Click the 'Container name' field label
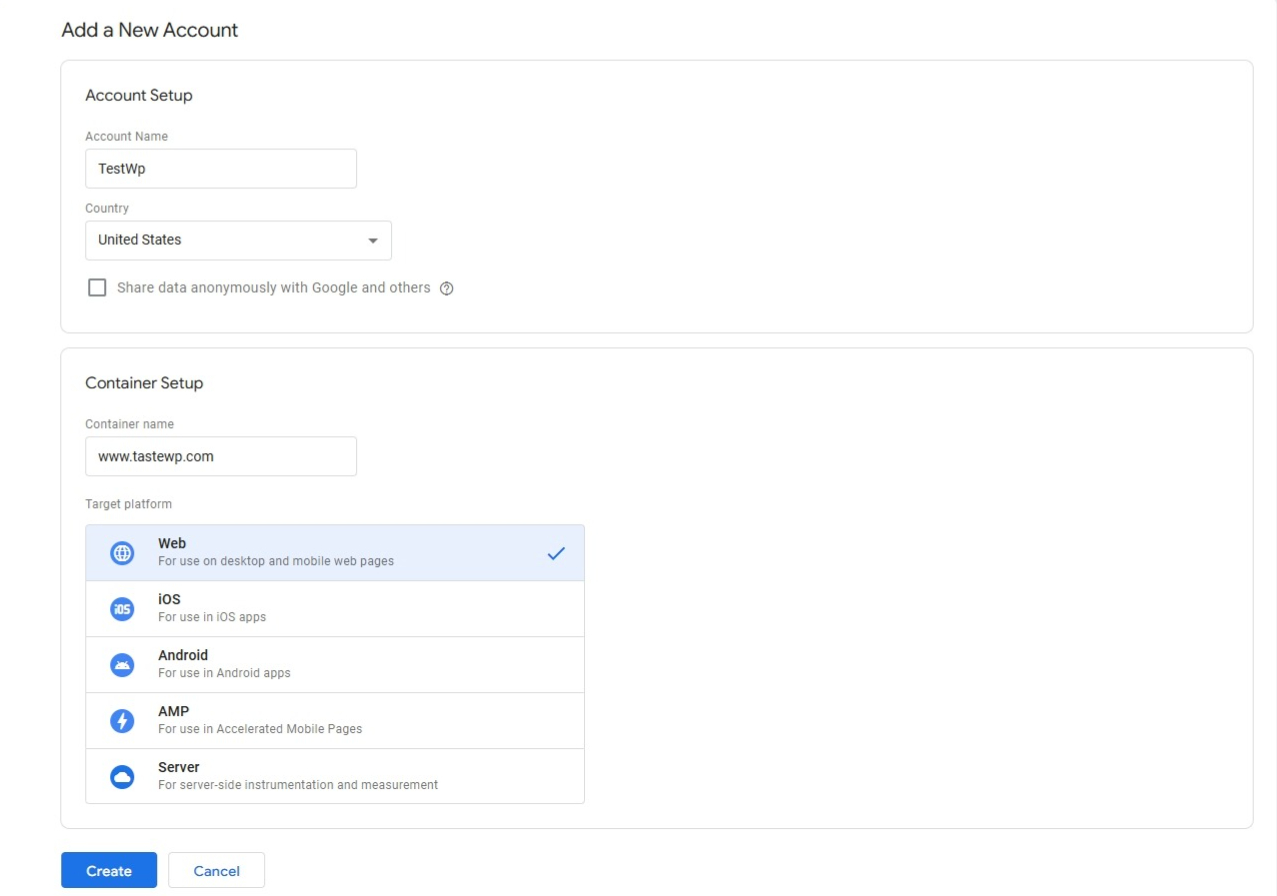The height and width of the screenshot is (896, 1277). tap(129, 424)
